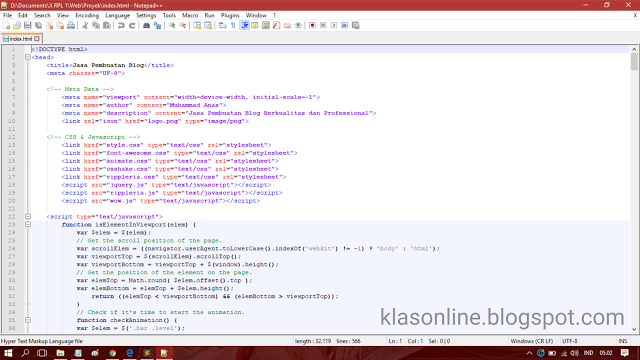The image size is (640, 360).
Task: Click the length and lines status field
Action: point(327,341)
